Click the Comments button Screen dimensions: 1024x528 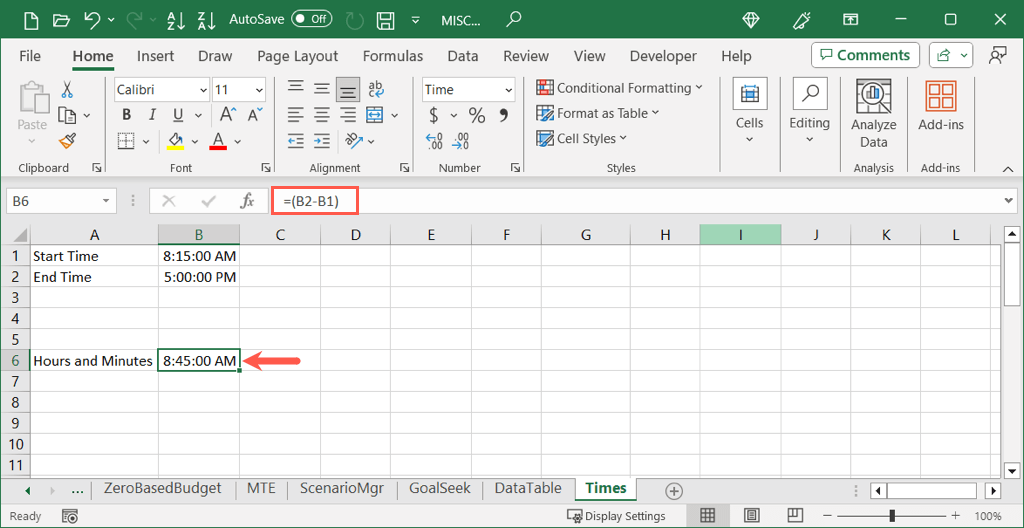point(865,55)
